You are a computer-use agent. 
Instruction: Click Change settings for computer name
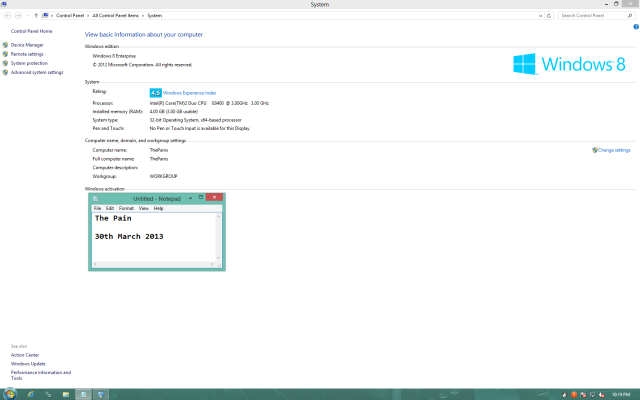pos(614,150)
